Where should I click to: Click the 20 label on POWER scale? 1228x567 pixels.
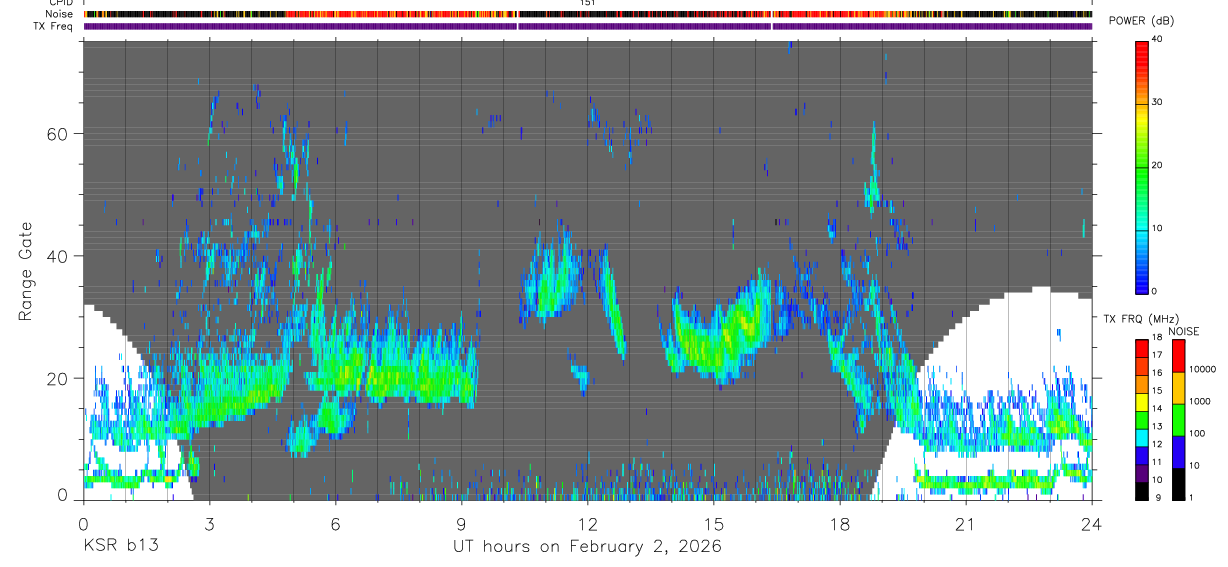coord(1157,166)
